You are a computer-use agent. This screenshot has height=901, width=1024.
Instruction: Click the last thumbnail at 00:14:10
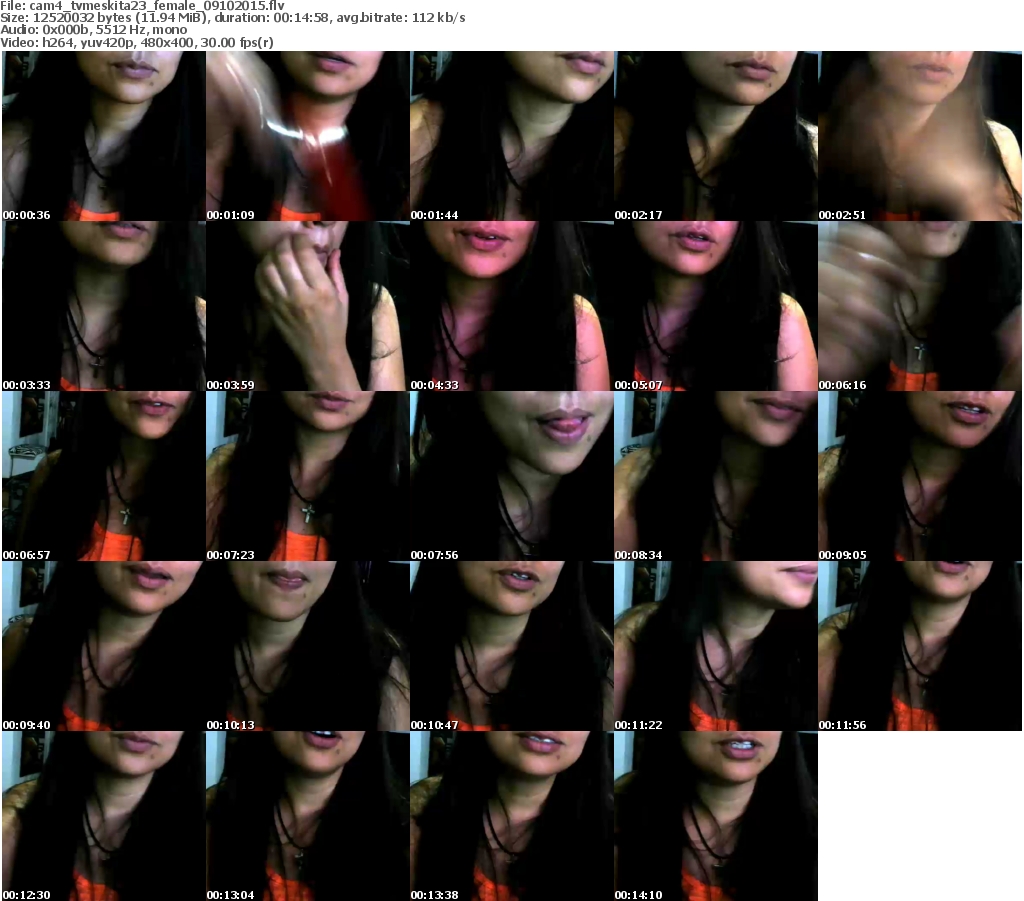(x=716, y=816)
